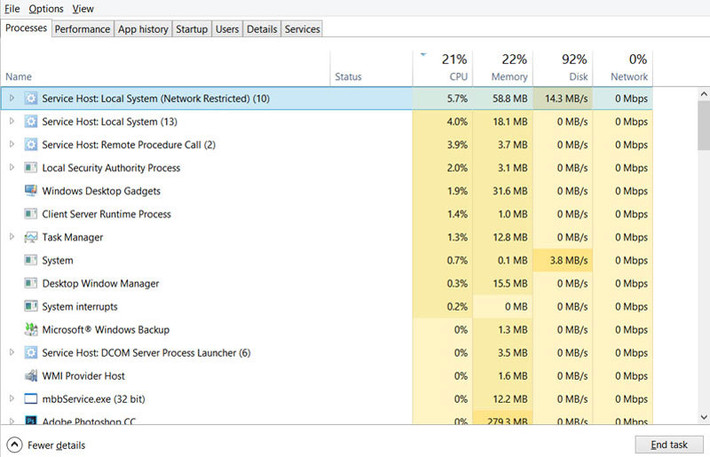This screenshot has width=710, height=457.
Task: Switch to the App history tab
Action: [143, 29]
